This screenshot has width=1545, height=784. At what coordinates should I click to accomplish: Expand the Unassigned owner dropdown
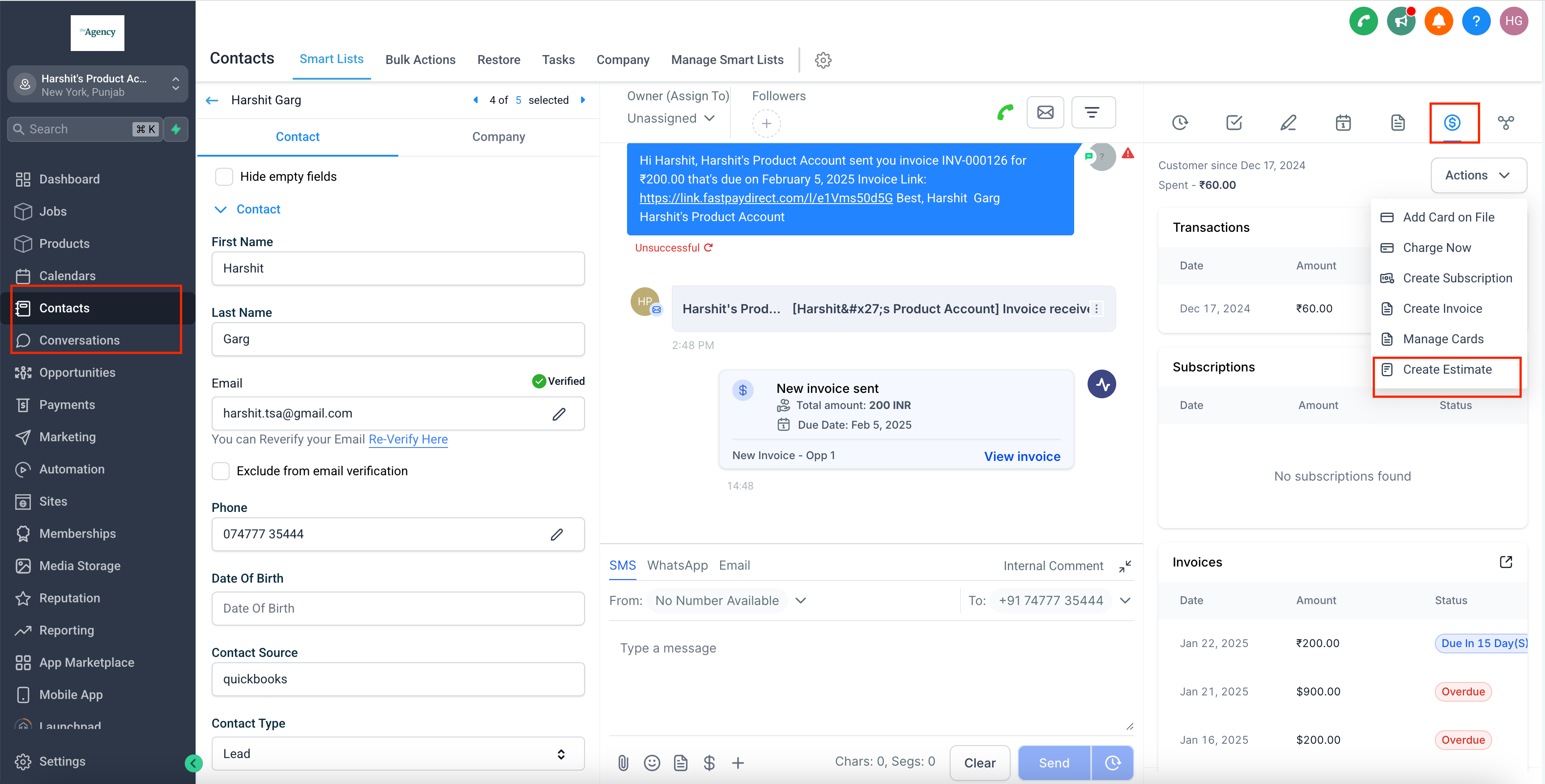pyautogui.click(x=671, y=118)
